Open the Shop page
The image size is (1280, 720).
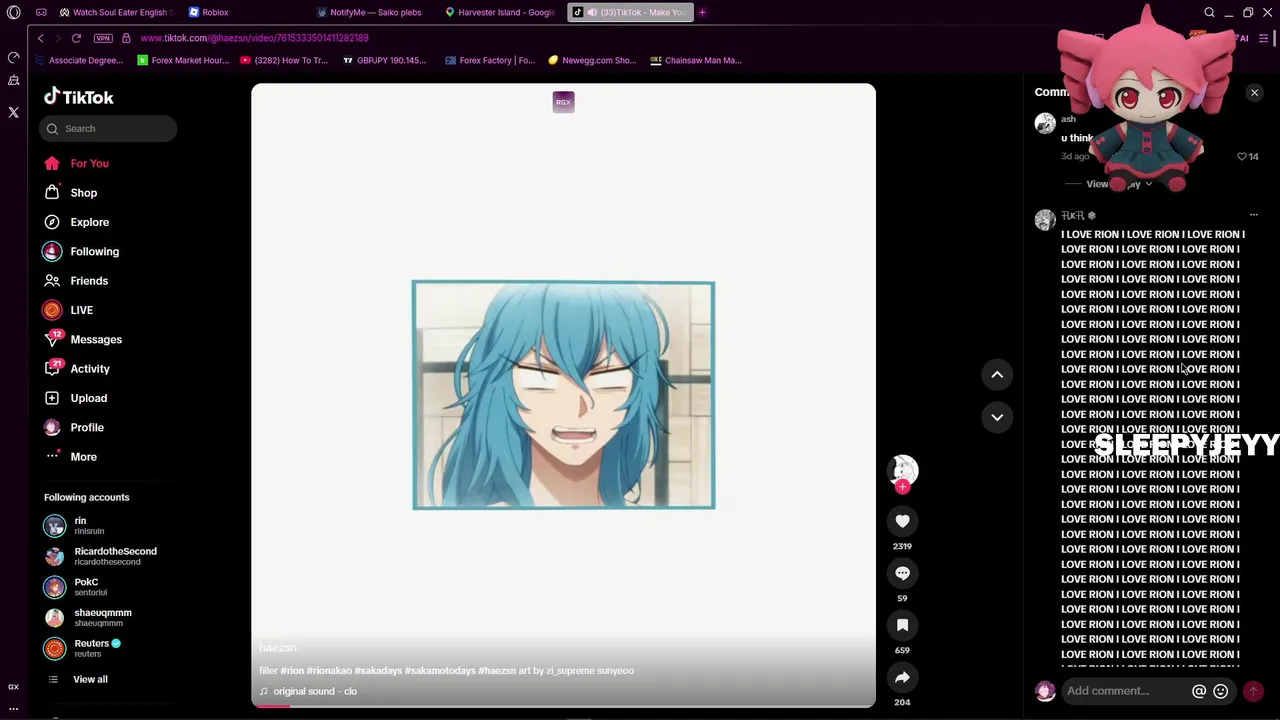tap(70, 193)
